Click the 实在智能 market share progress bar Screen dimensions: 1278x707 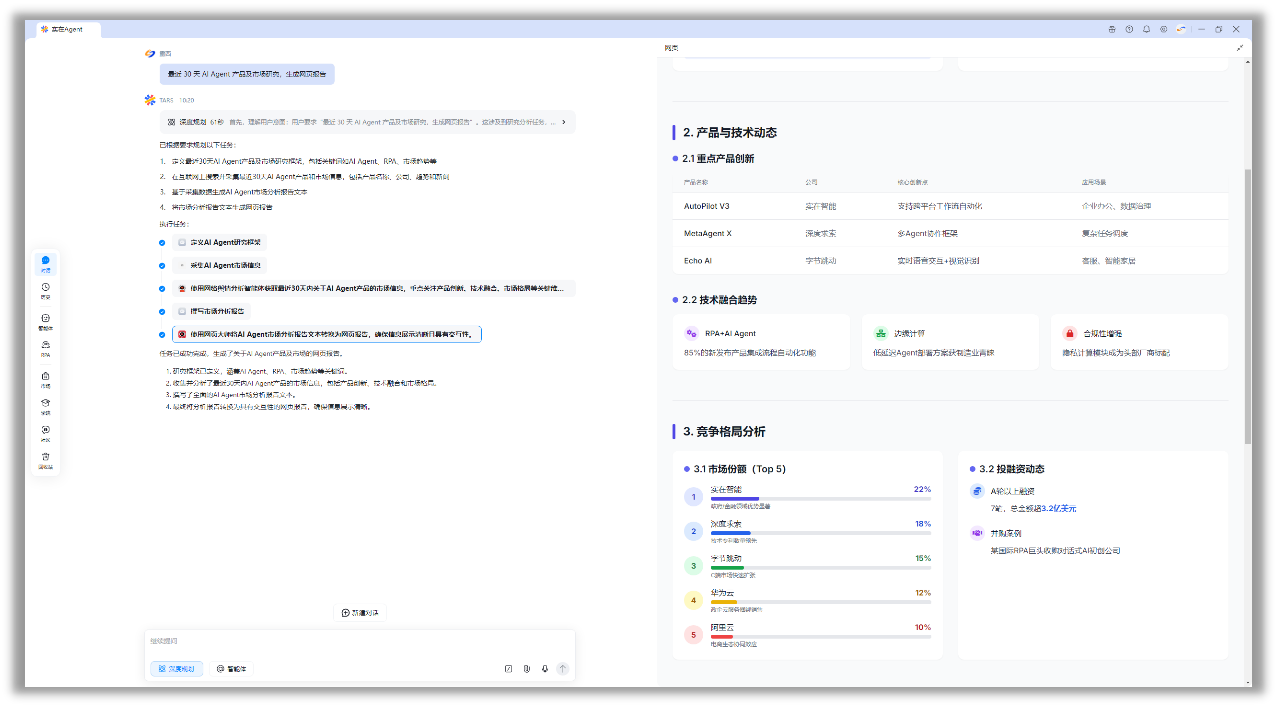pyautogui.click(x=820, y=498)
